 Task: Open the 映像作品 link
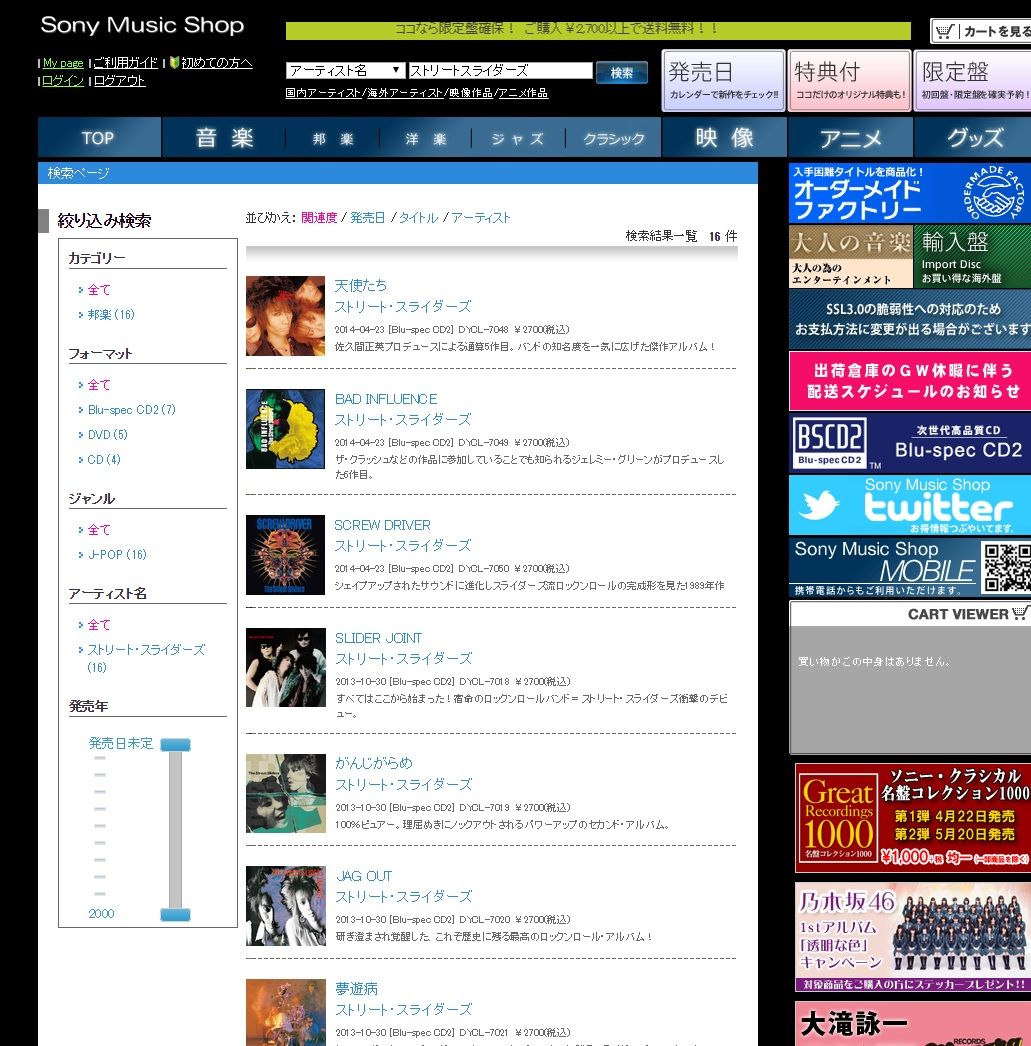(x=471, y=93)
